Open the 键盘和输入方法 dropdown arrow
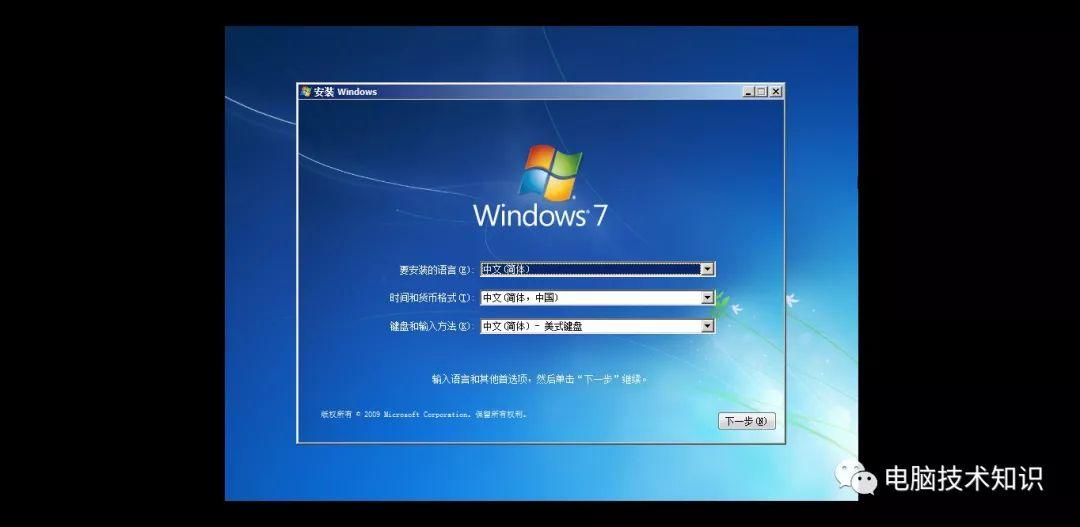Viewport: 1080px width, 527px height. (707, 327)
